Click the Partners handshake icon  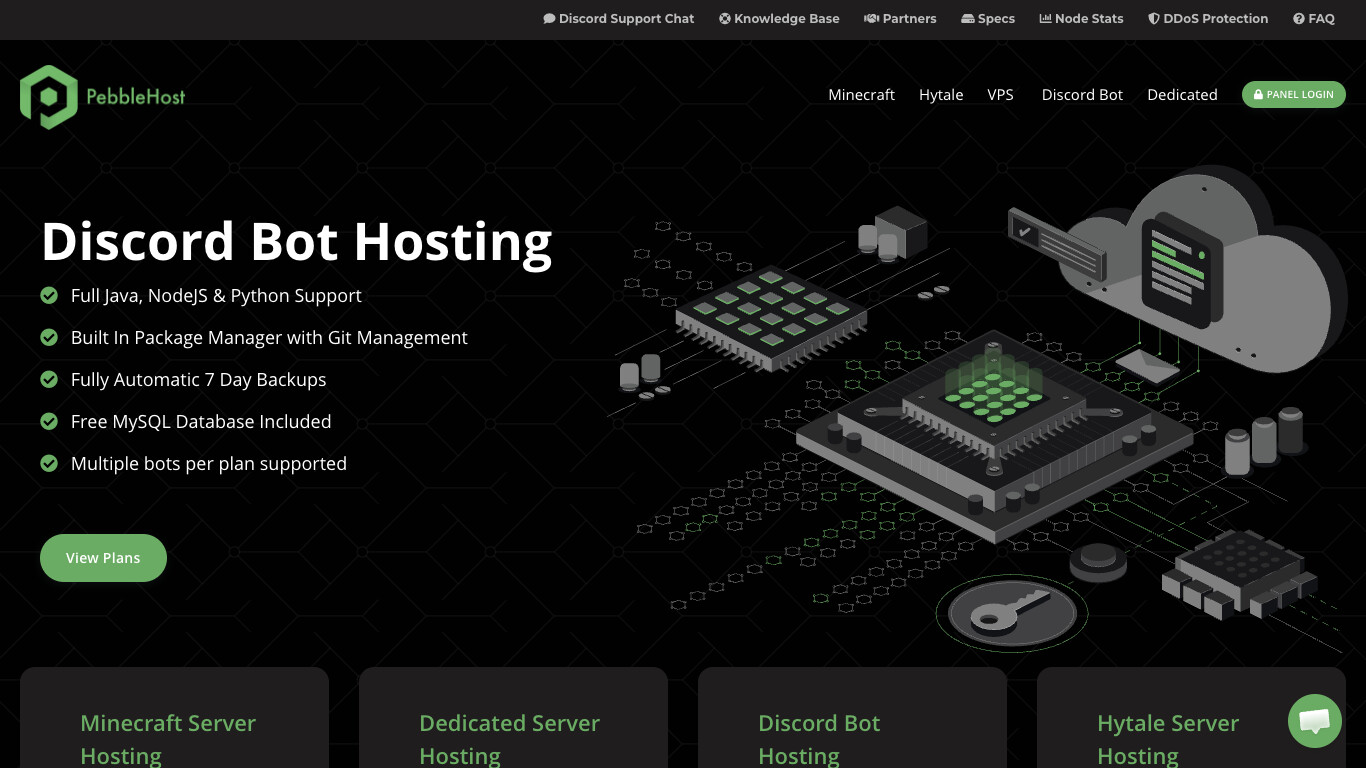[x=871, y=19]
